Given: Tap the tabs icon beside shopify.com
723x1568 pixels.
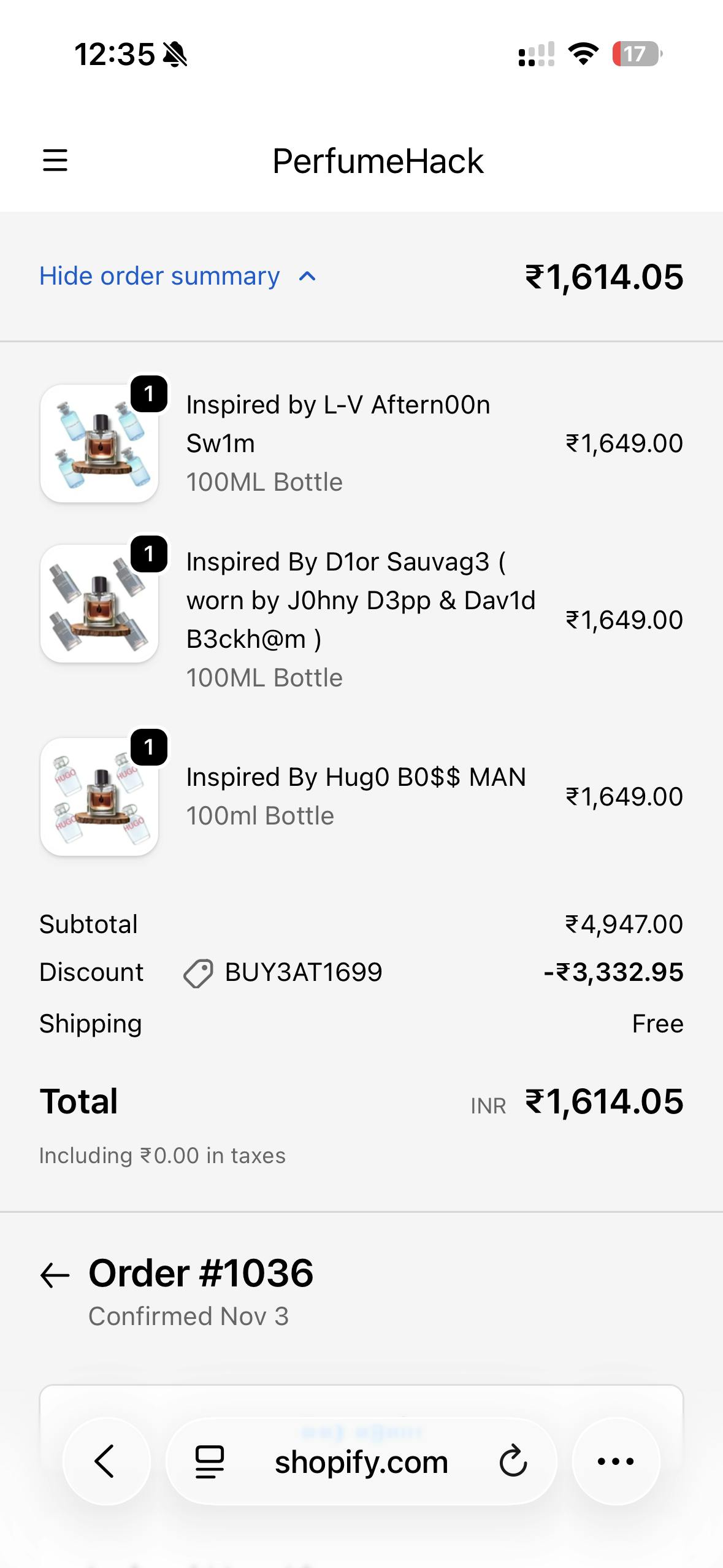Looking at the screenshot, I should click(209, 1462).
